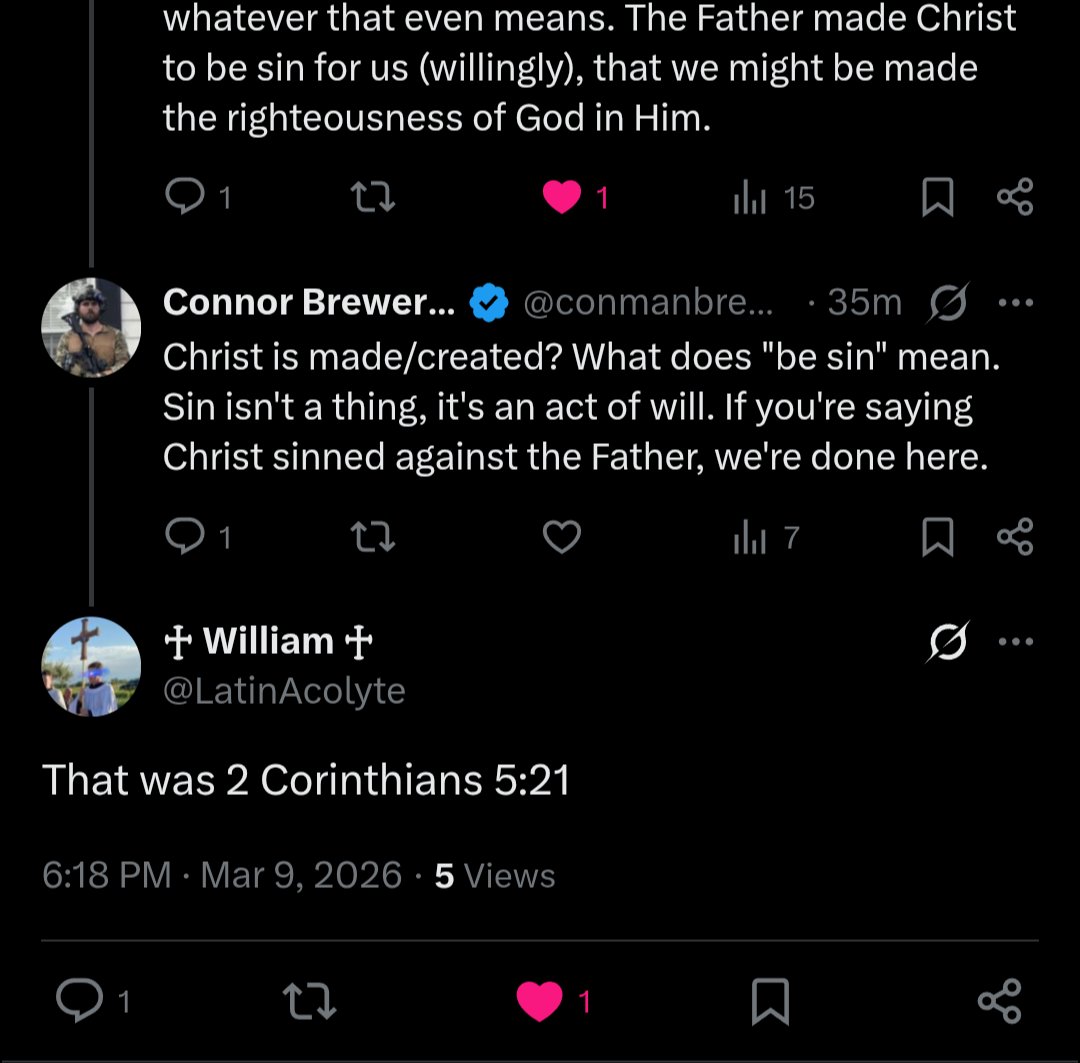Reply to William's main tweet
Screen dimensions: 1080x1063
point(79,1000)
